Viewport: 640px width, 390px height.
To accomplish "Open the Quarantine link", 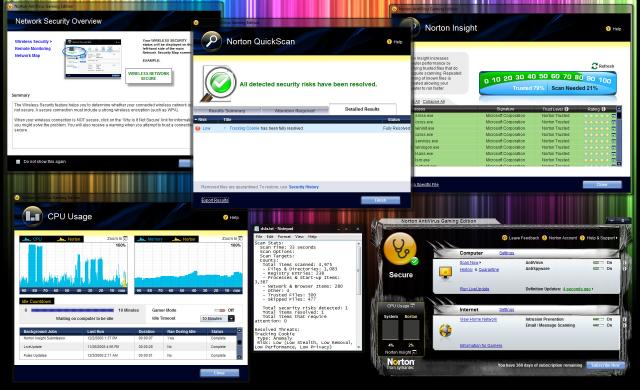I will (x=489, y=270).
